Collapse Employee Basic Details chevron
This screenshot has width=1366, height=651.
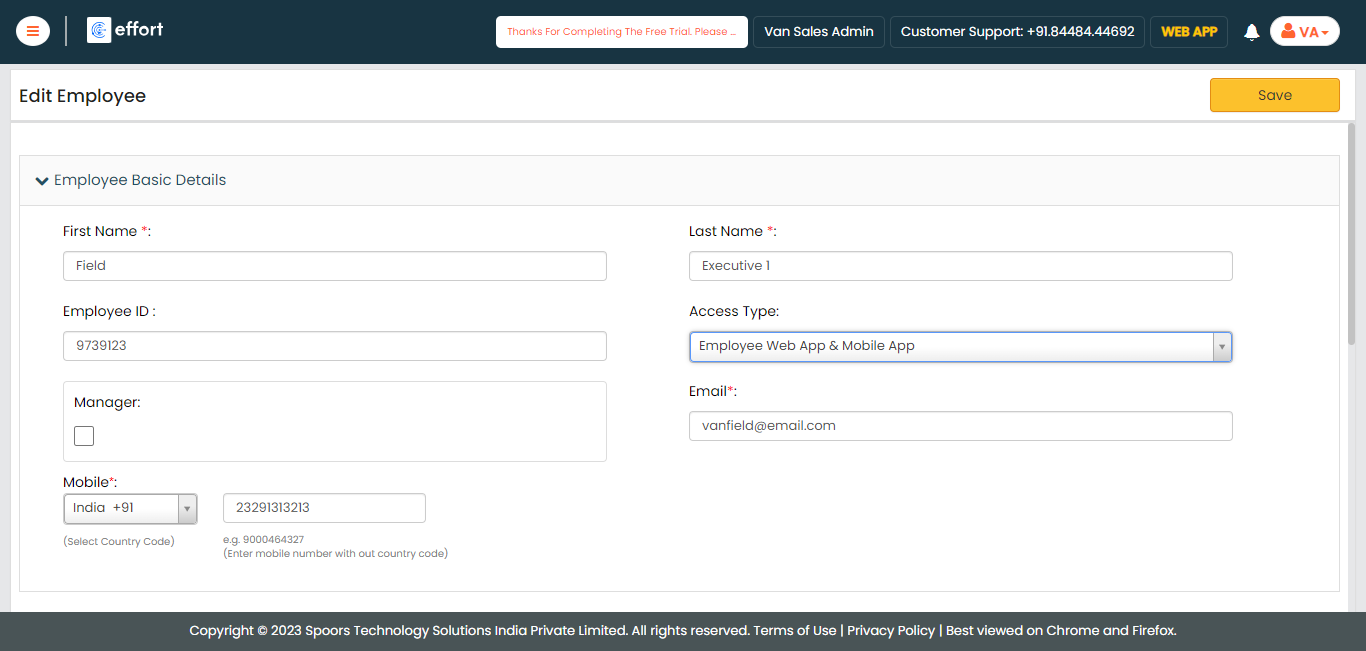coord(42,181)
